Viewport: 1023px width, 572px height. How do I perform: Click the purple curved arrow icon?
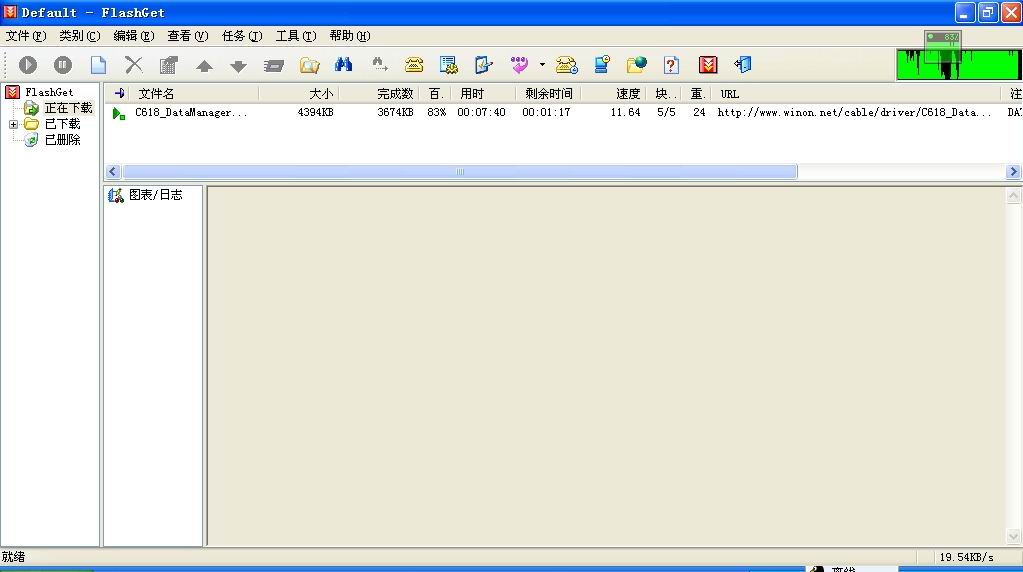coord(519,65)
